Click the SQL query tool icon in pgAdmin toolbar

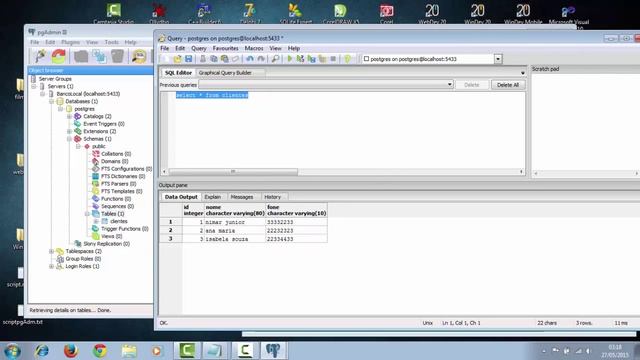coord(139,56)
